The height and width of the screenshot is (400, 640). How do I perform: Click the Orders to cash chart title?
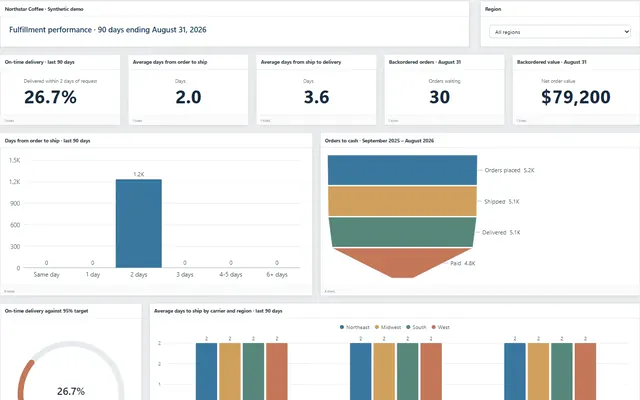pyautogui.click(x=379, y=141)
